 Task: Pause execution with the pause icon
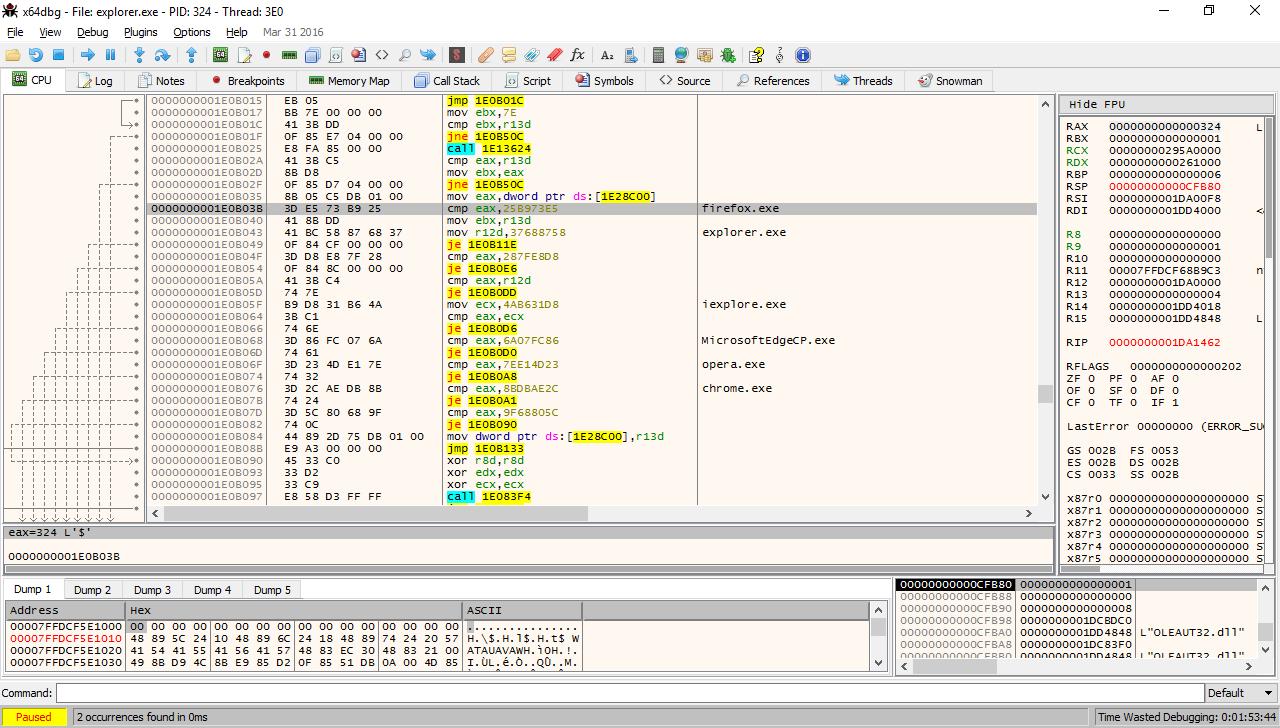pyautogui.click(x=110, y=55)
